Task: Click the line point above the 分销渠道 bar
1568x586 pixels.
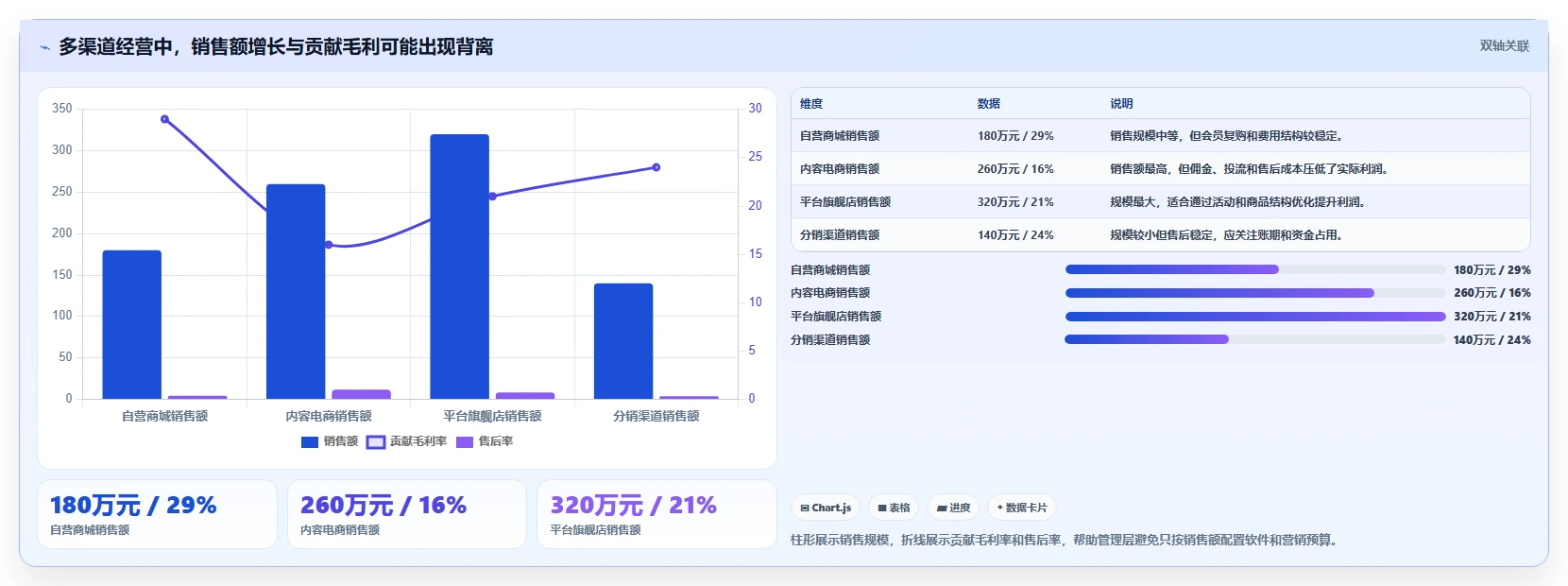Action: (656, 167)
